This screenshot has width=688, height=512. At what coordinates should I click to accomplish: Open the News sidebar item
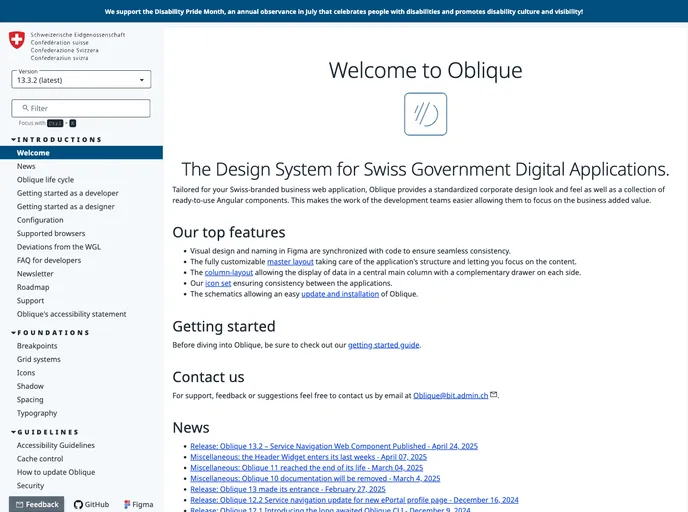(26, 166)
